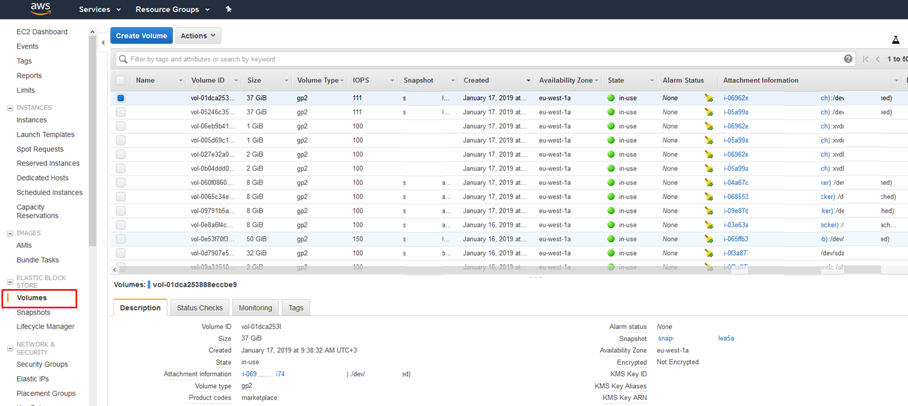
Task: Click alarm icon for vol-06eb9b41 row
Action: [x=709, y=126]
